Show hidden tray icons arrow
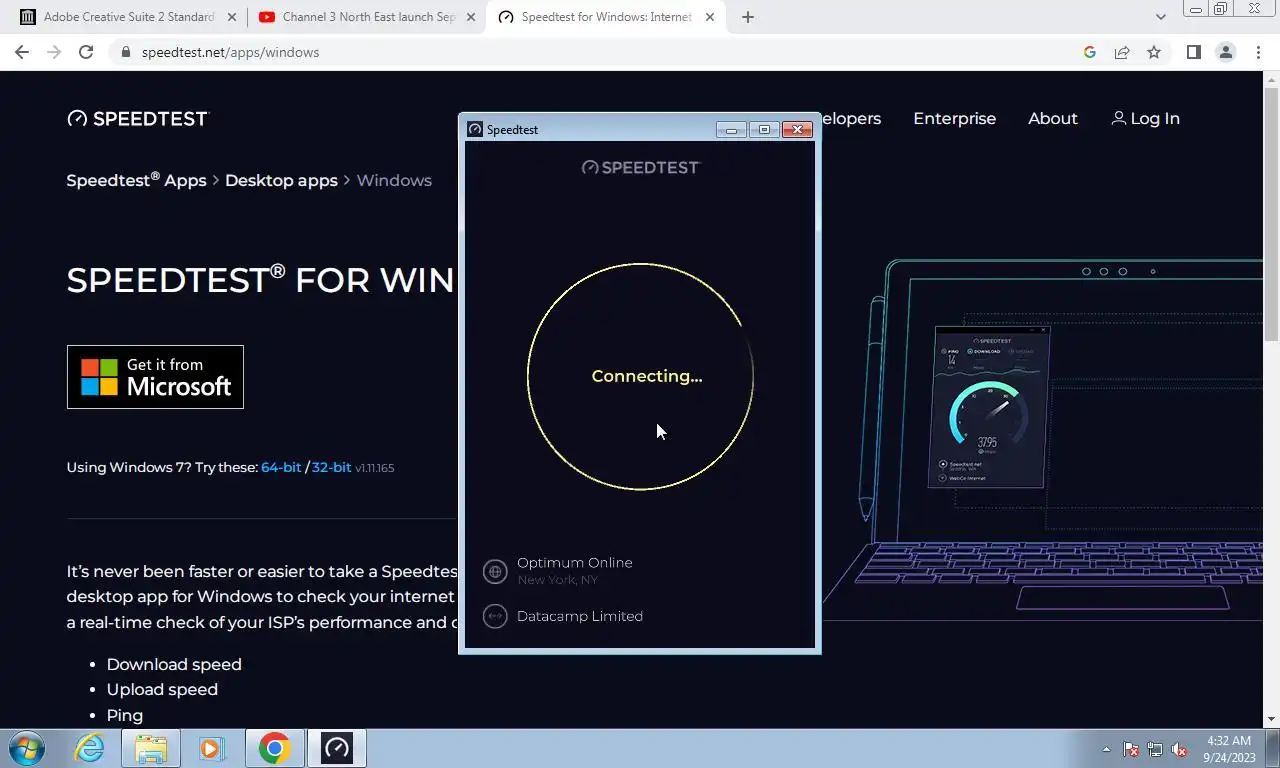Viewport: 1280px width, 768px height. coord(1106,749)
